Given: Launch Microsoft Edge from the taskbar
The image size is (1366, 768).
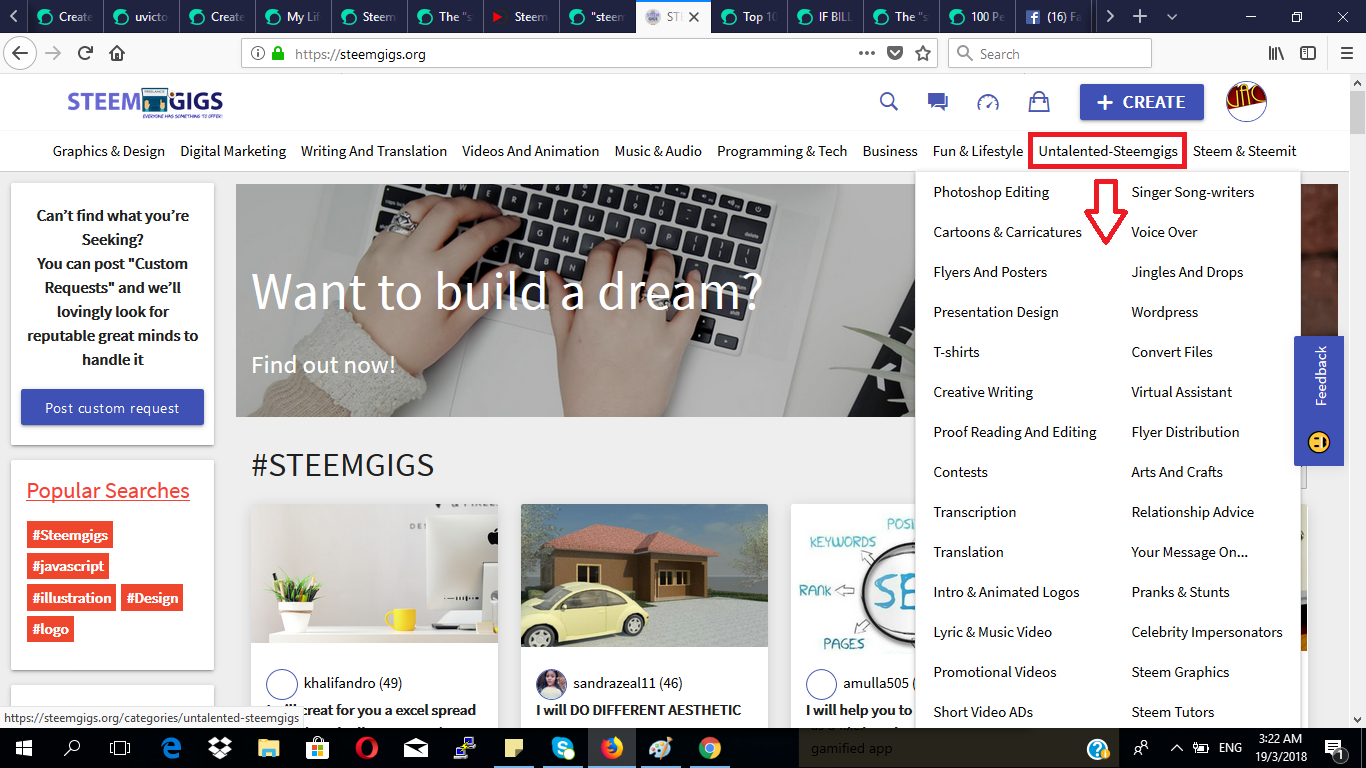Looking at the screenshot, I should coord(169,747).
